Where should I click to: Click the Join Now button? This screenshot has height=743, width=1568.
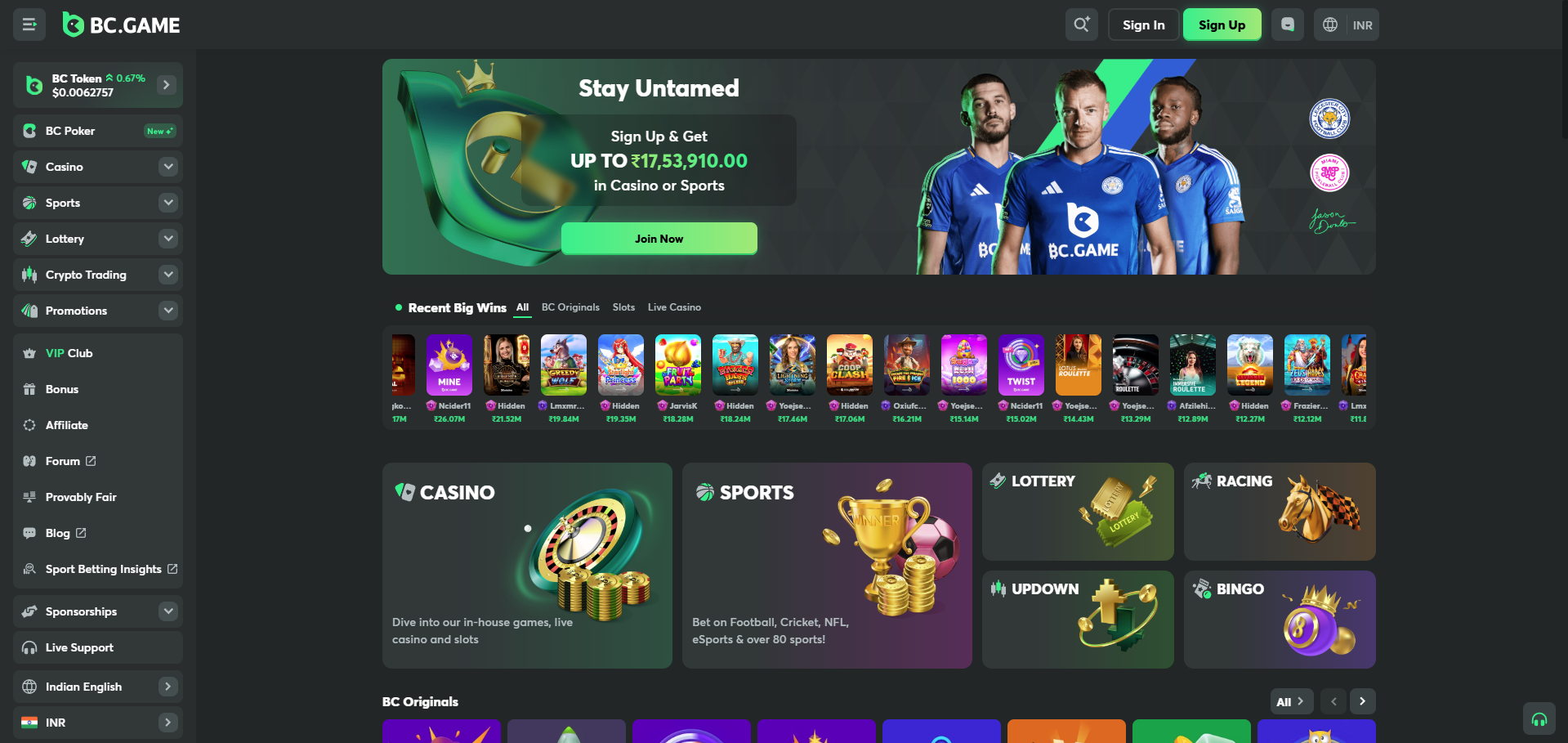[x=659, y=239]
